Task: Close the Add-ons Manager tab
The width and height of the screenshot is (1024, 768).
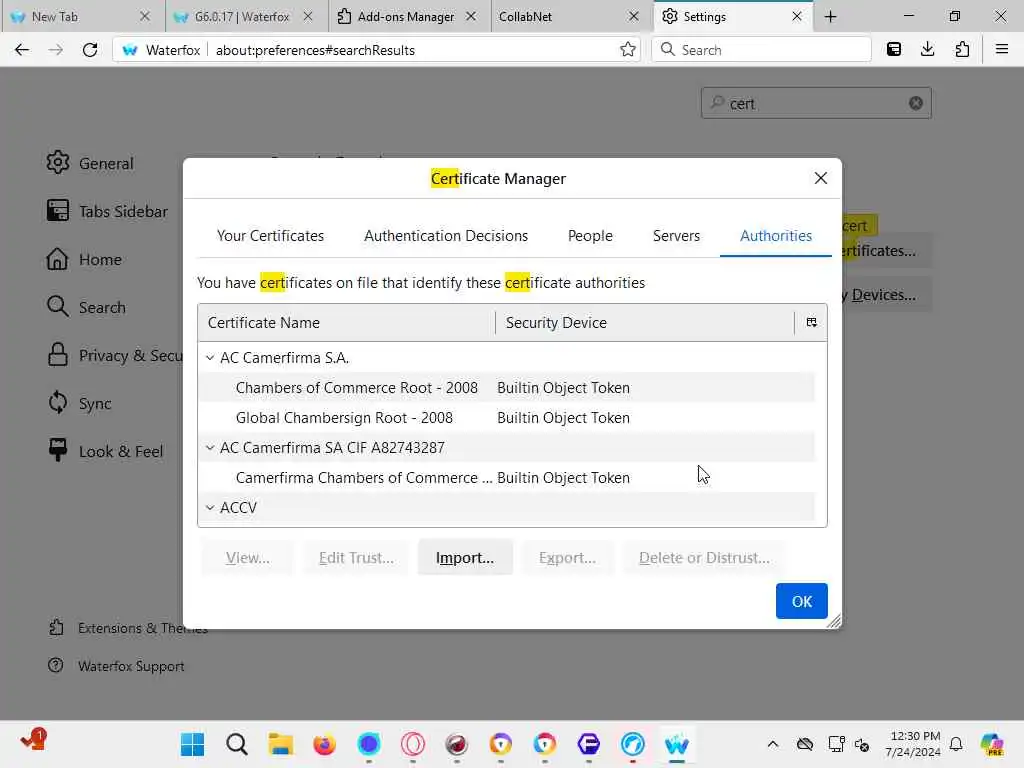Action: coord(471,17)
